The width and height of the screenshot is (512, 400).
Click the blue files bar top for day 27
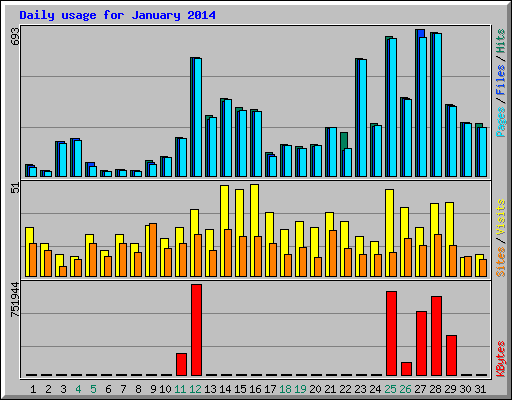(x=421, y=33)
